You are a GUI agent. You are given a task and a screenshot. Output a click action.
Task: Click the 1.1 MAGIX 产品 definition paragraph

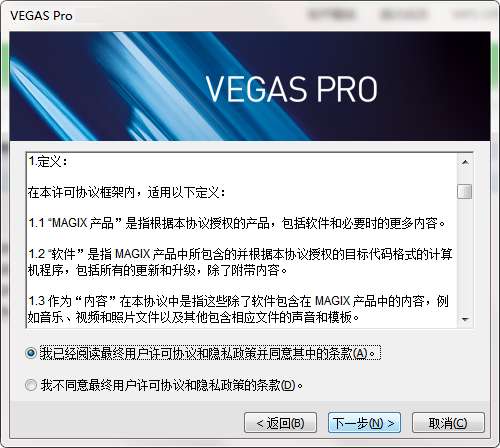coord(237,223)
